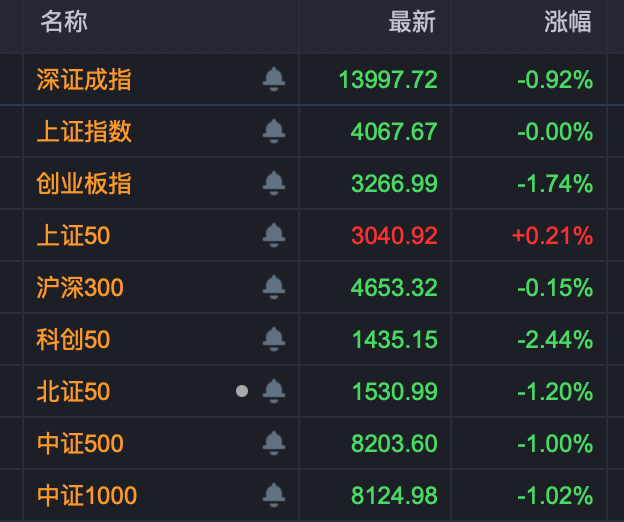624x522 pixels.
Task: Open the 科创50 index name
Action: pos(73,340)
